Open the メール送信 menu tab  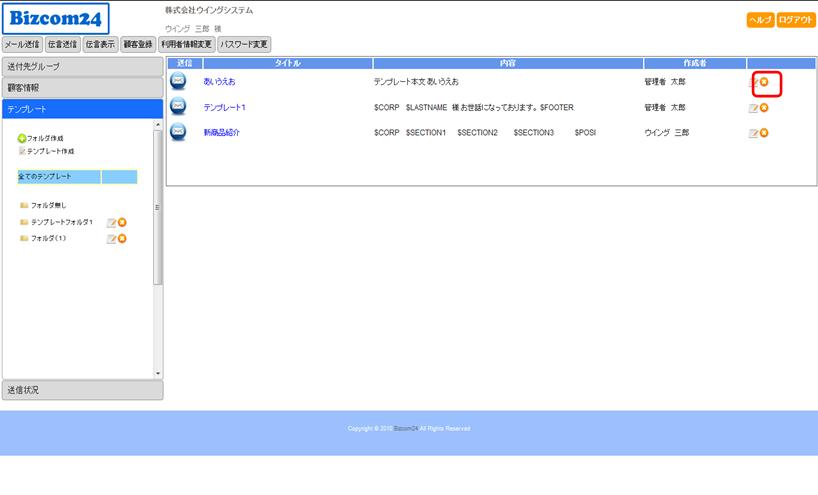click(21, 44)
